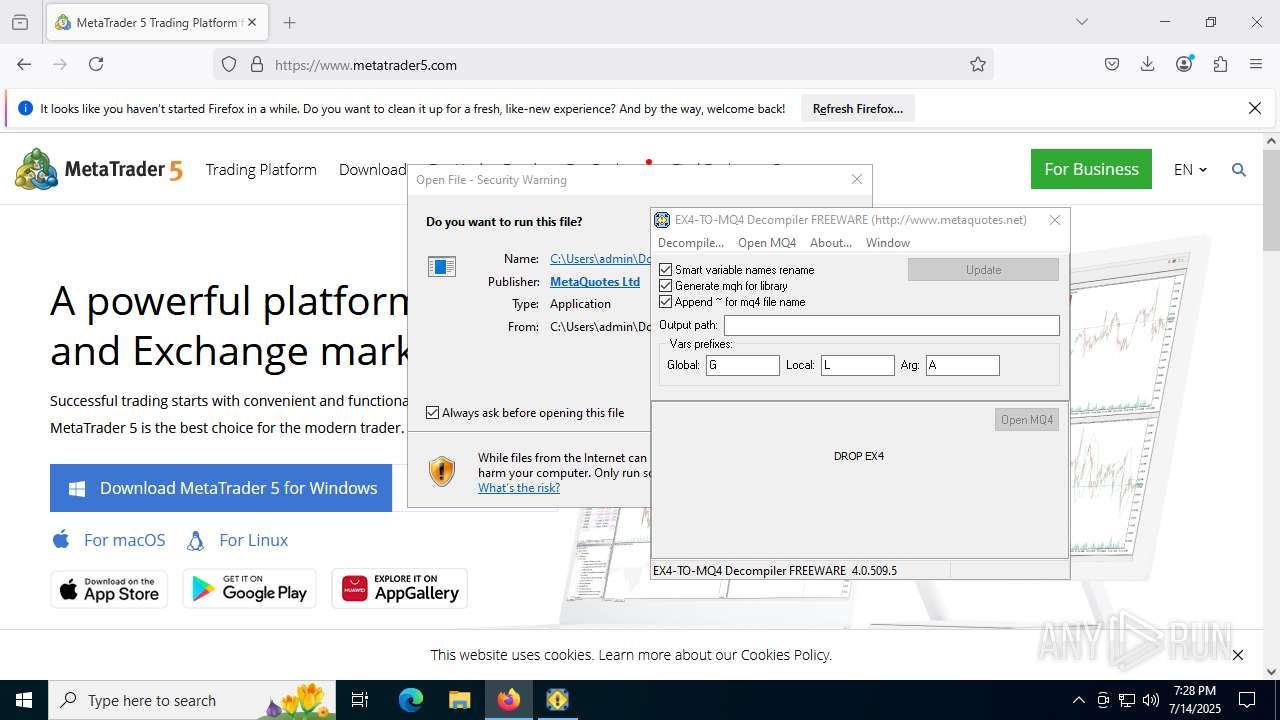Open the Firefox hamburger menu
This screenshot has width=1280, height=720.
click(x=1256, y=64)
